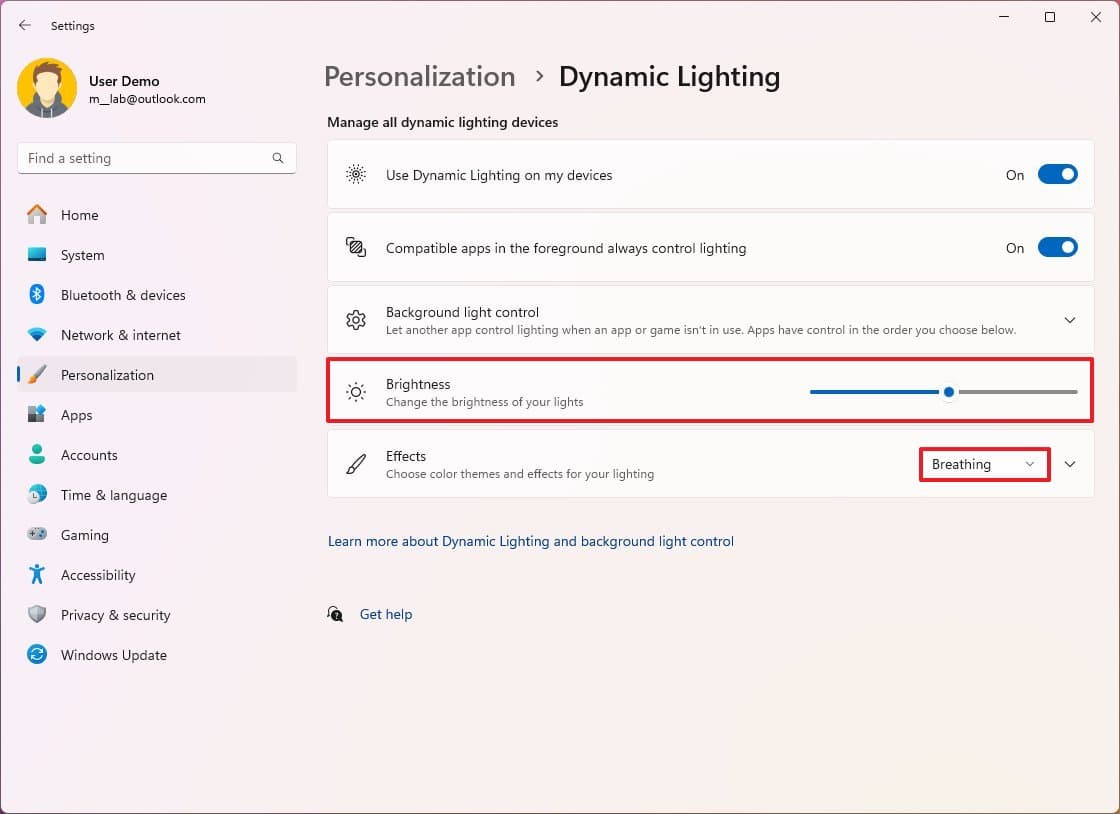Click the Background light control gear icon

coord(356,319)
